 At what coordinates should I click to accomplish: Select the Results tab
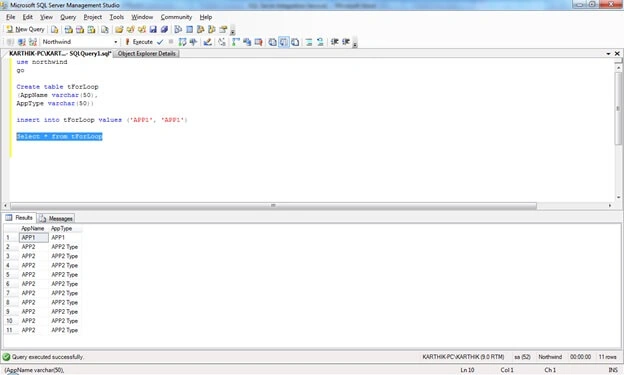[x=20, y=218]
